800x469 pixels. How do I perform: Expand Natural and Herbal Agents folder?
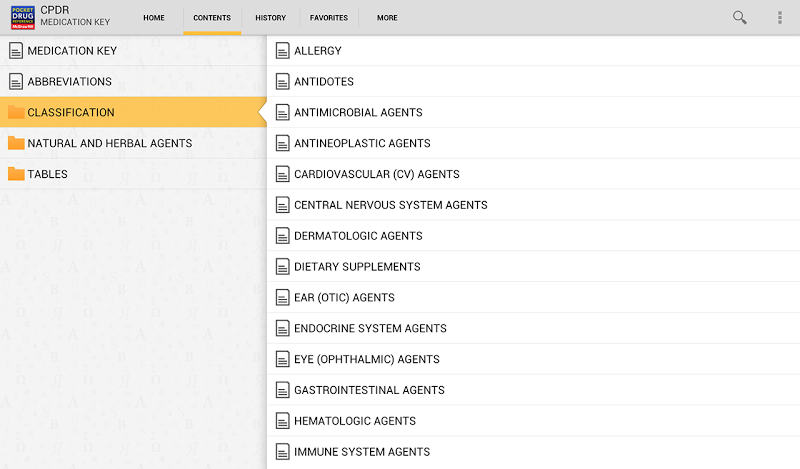tap(109, 143)
